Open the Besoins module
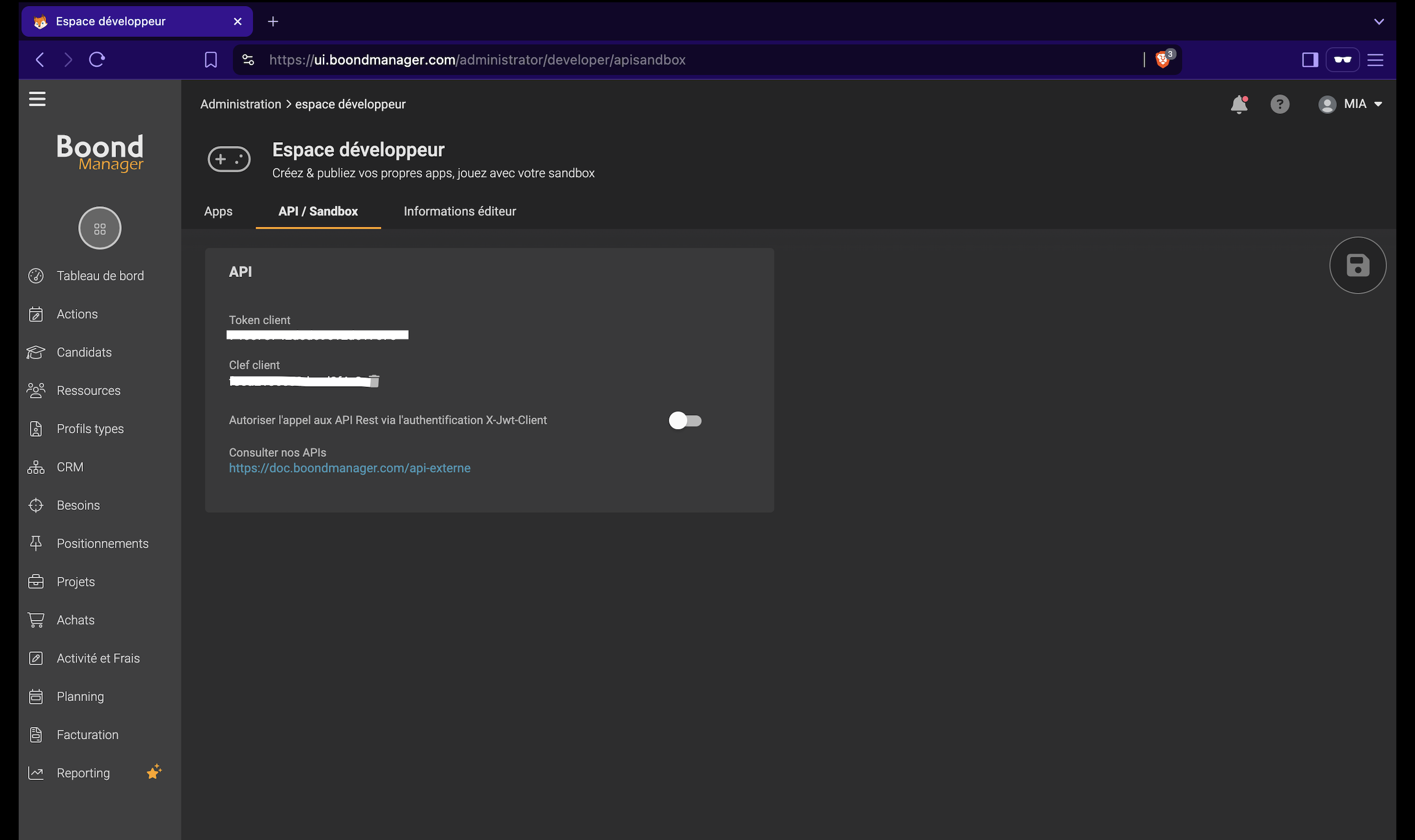Screen dimensions: 1415x840 78,505
